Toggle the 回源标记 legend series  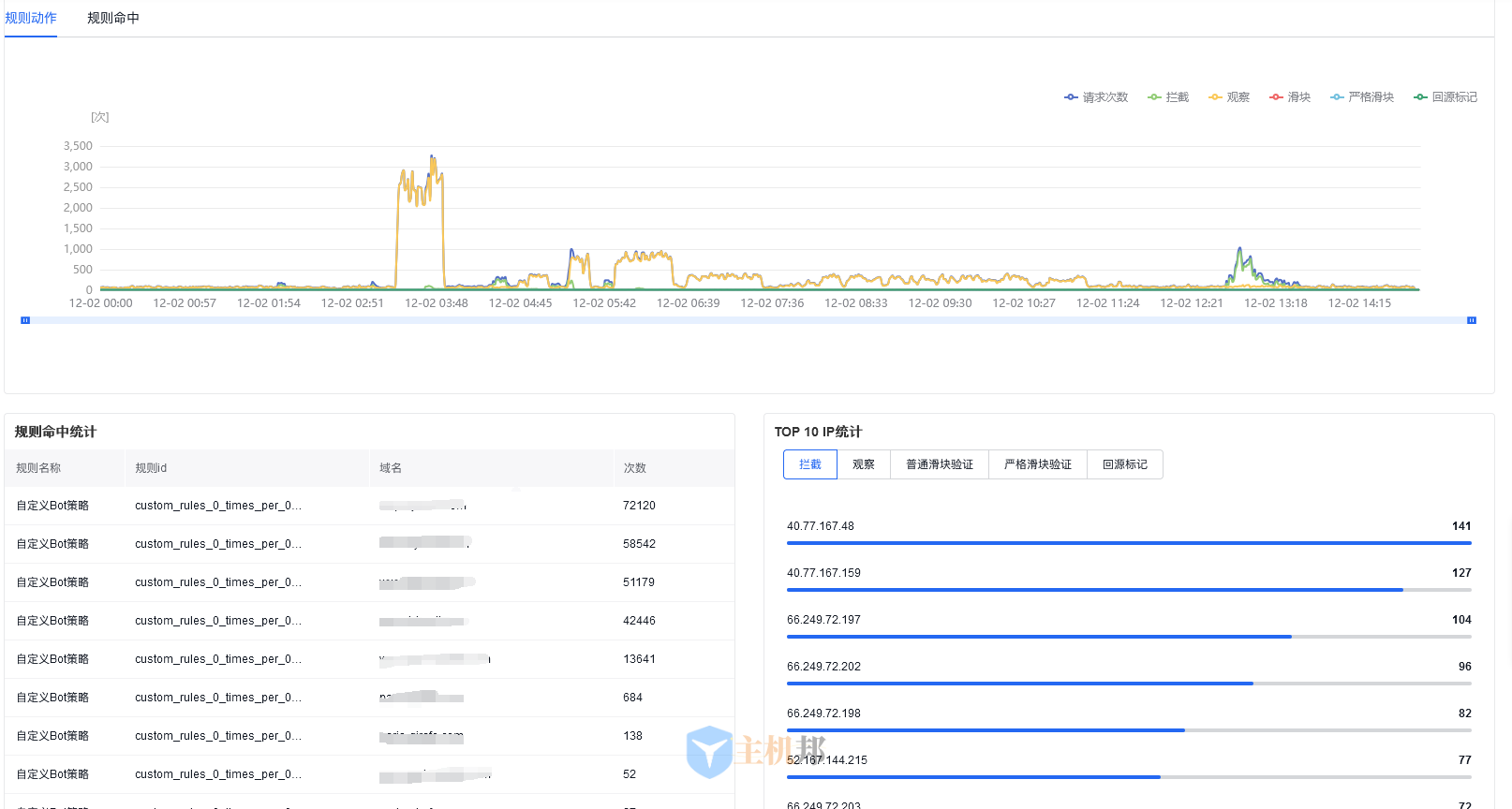coord(1445,97)
